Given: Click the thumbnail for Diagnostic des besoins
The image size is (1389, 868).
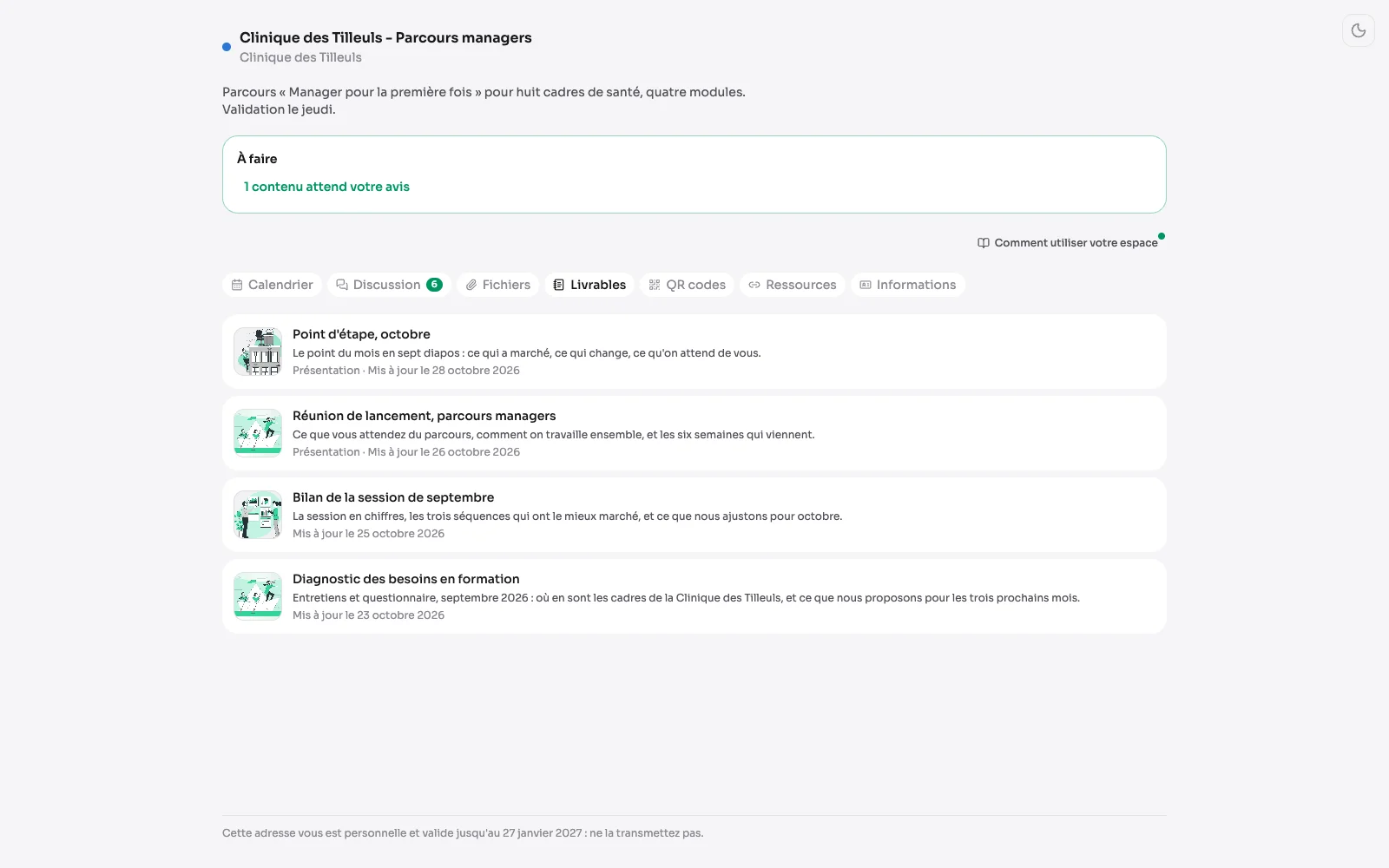Looking at the screenshot, I should click(x=258, y=596).
